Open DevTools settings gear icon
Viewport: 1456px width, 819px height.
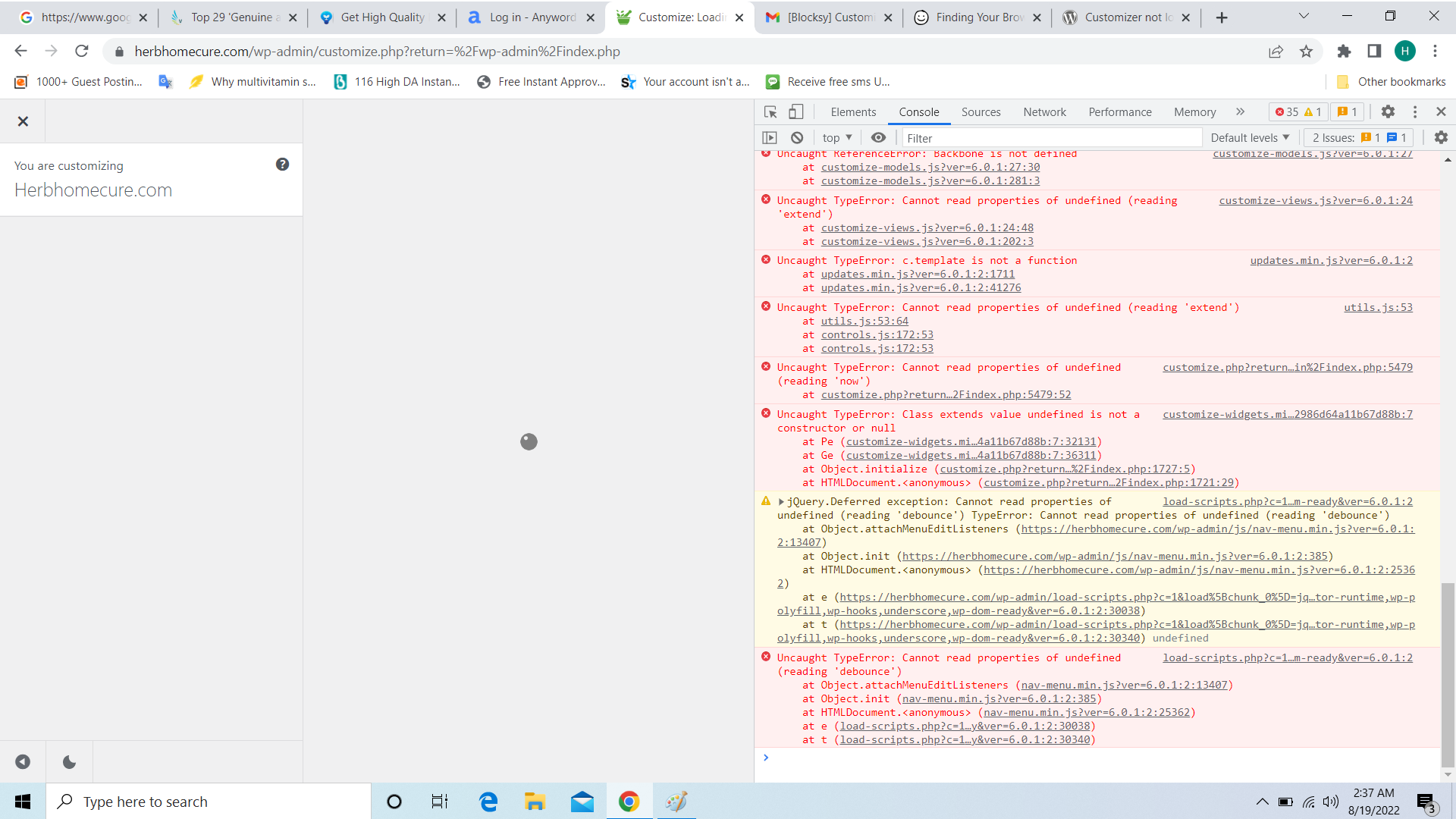coord(1388,112)
